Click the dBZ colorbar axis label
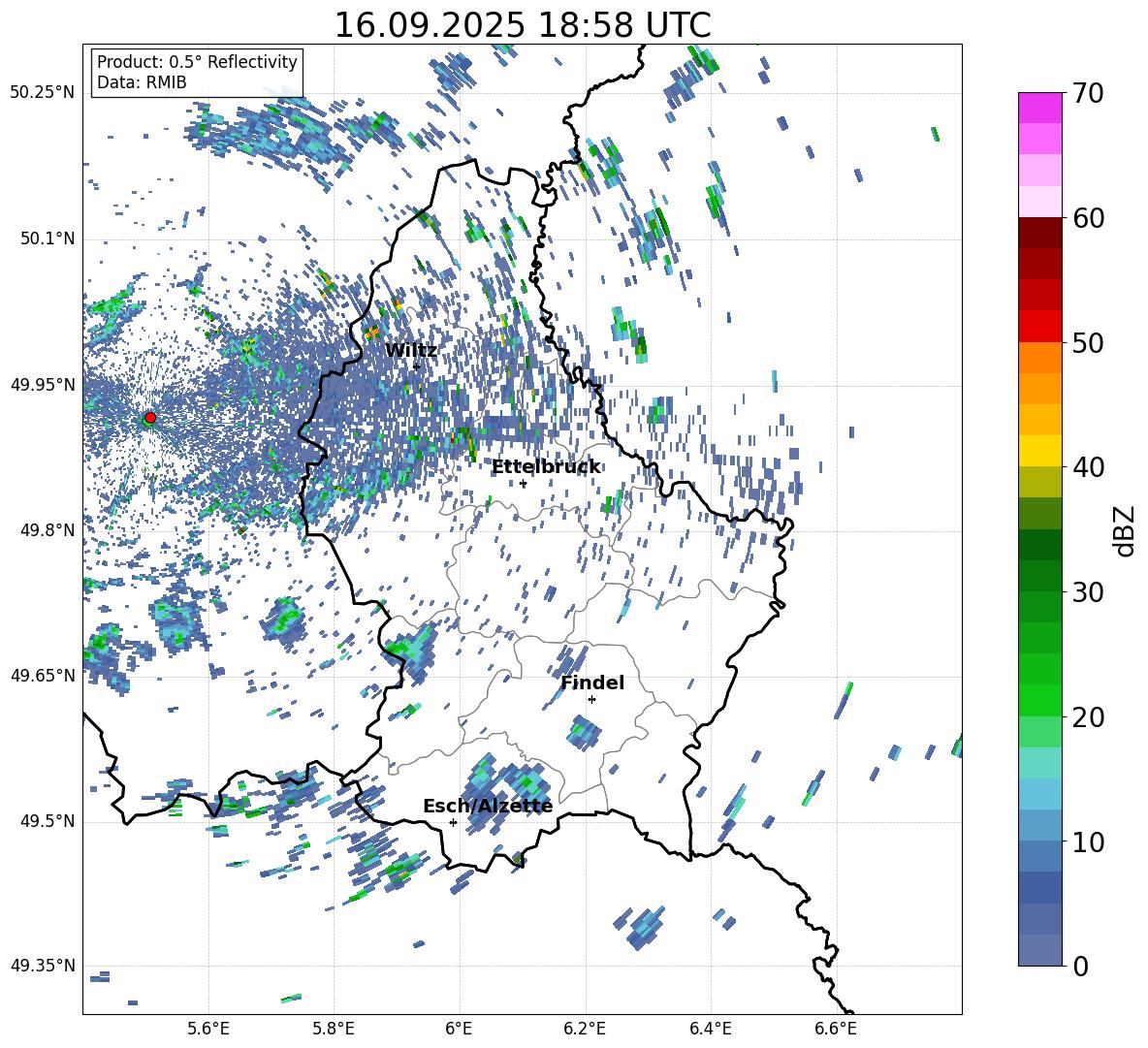 click(1126, 530)
